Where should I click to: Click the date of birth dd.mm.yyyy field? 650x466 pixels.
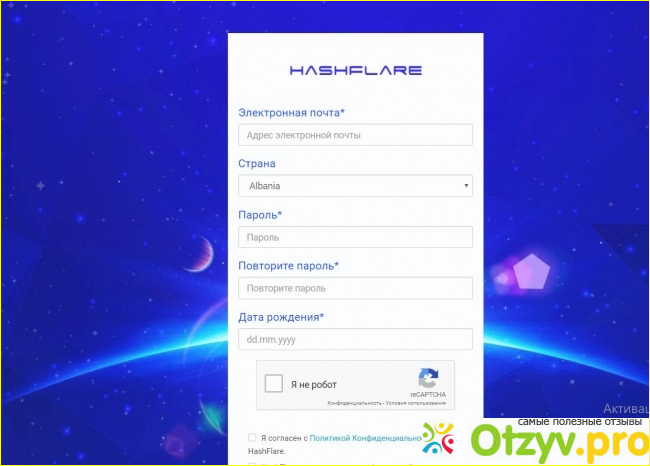point(355,339)
